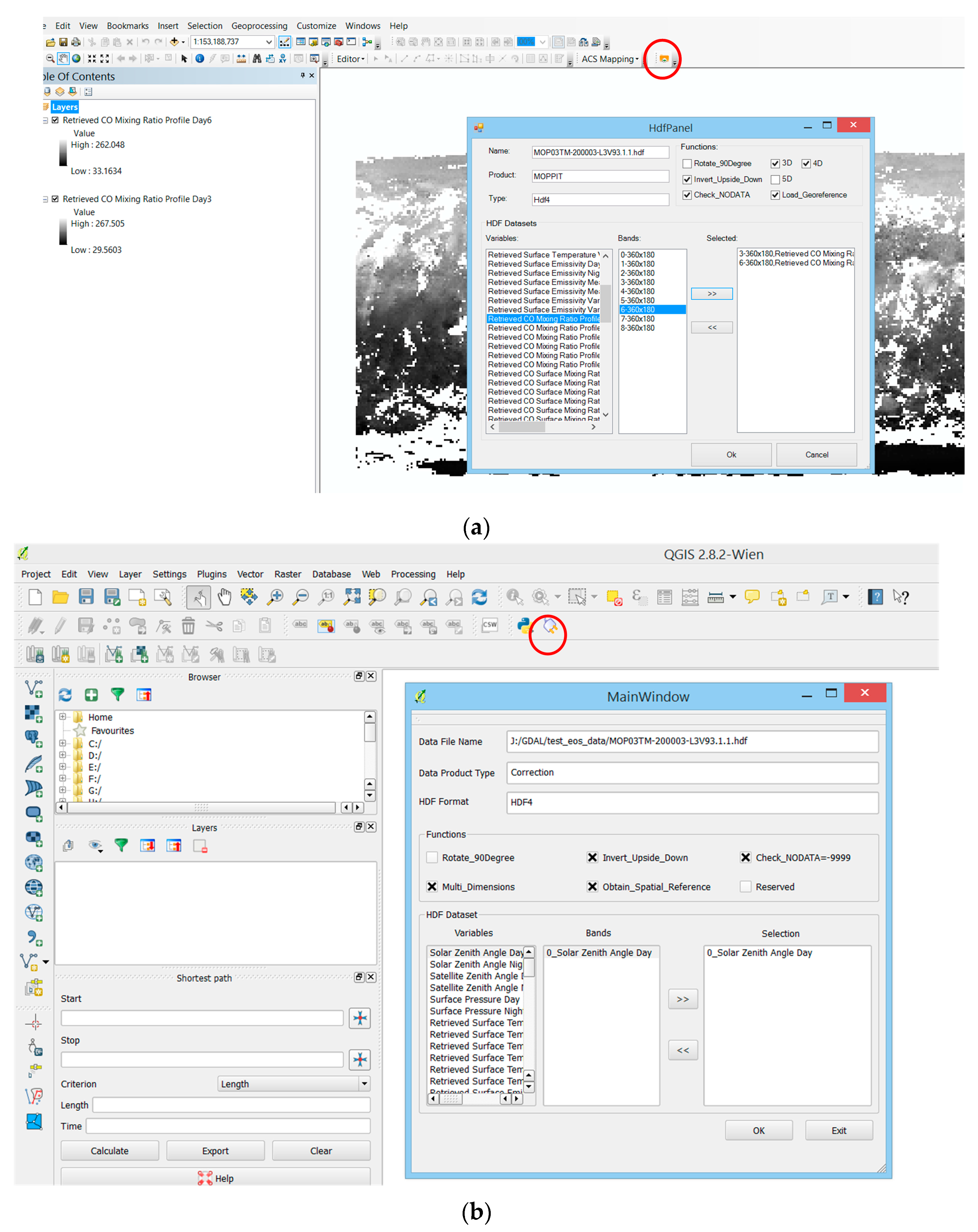Click the QGIS Refresh map icon
Screen dimensions: 978x1232
479,597
